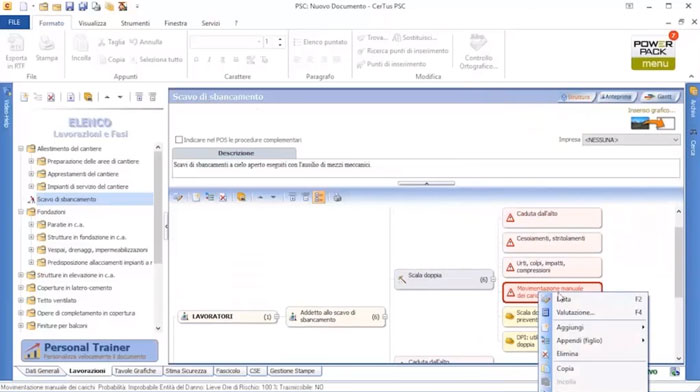Expand the Fondazioni tree node toggle
The width and height of the screenshot is (700, 392).
coord(21,212)
